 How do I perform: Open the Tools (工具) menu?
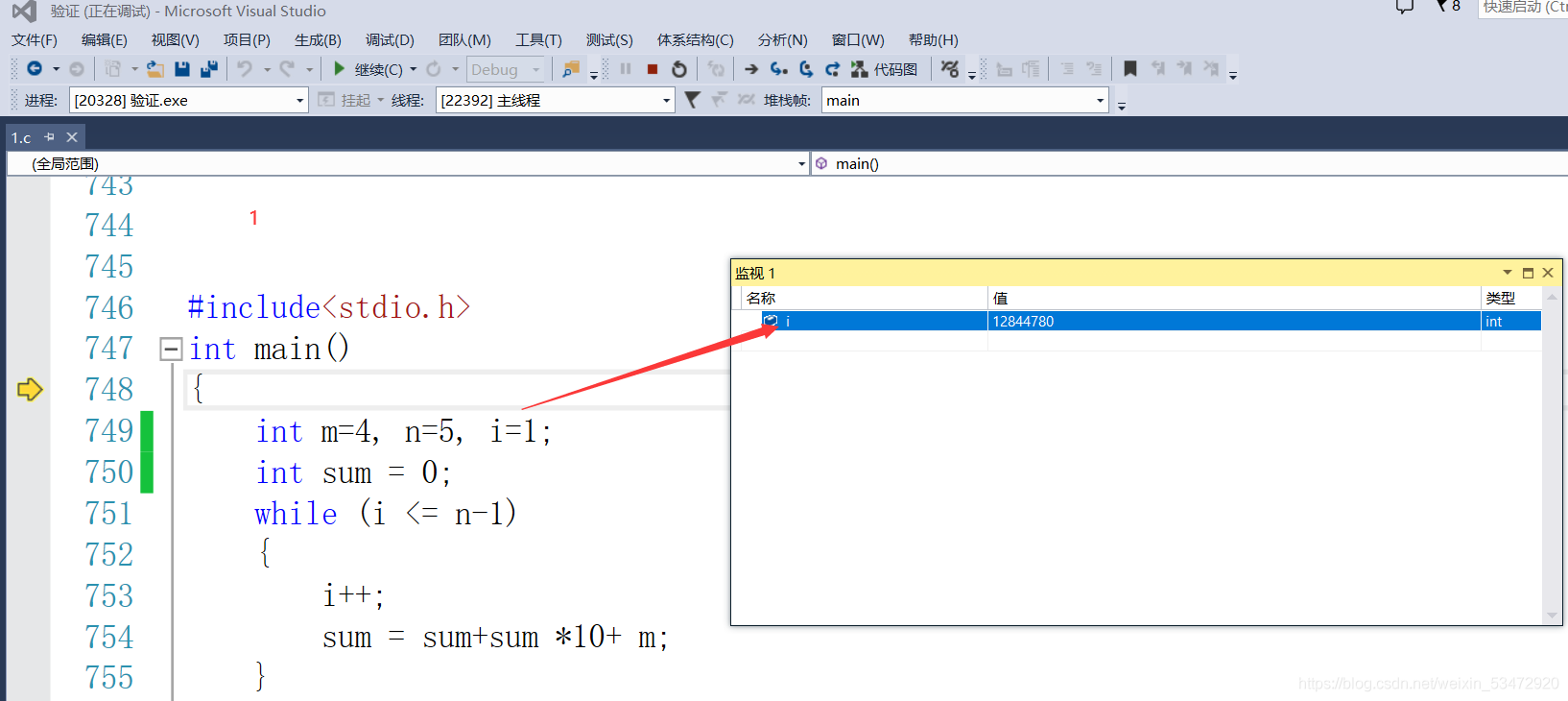pos(538,39)
